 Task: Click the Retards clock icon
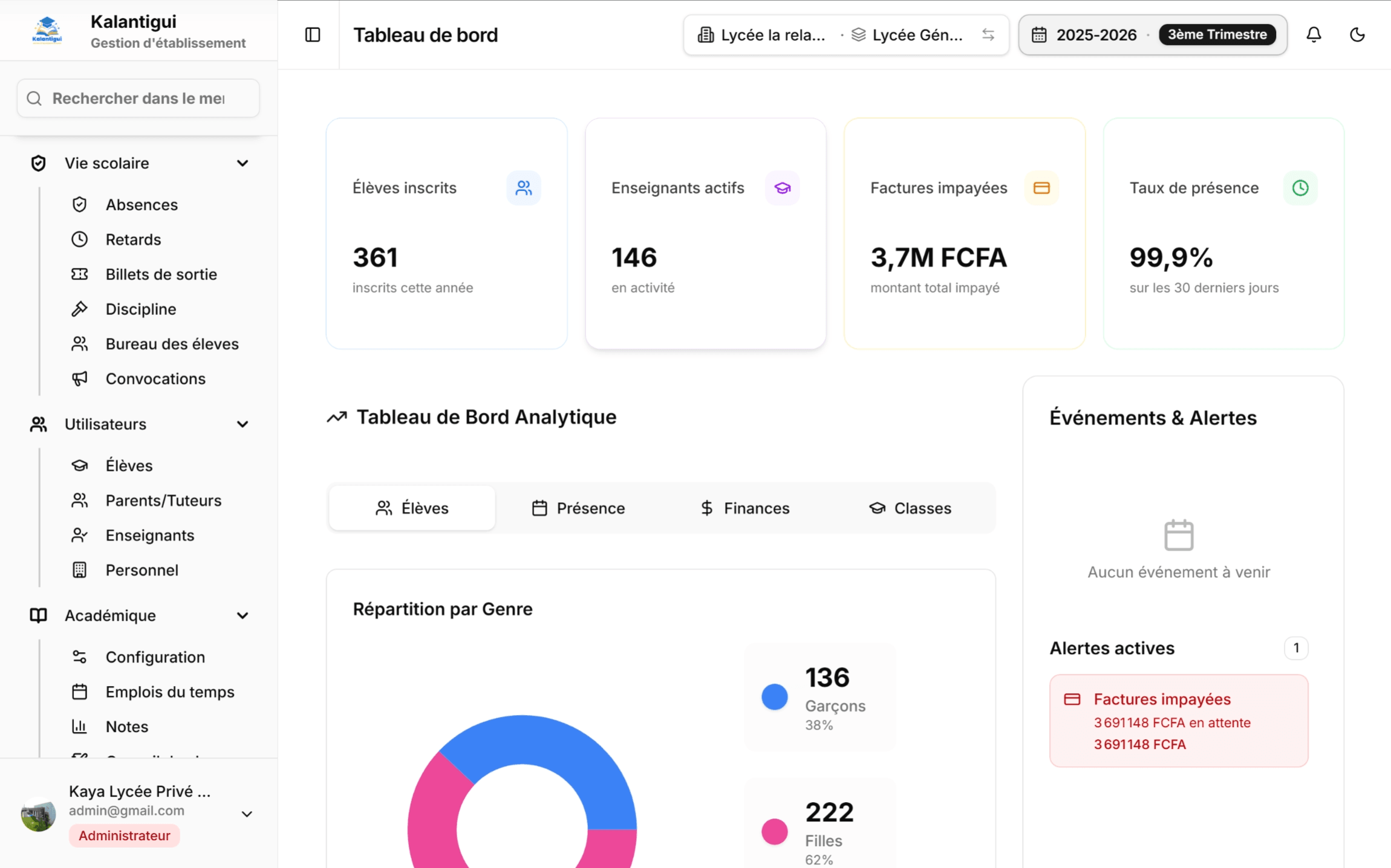coord(79,239)
